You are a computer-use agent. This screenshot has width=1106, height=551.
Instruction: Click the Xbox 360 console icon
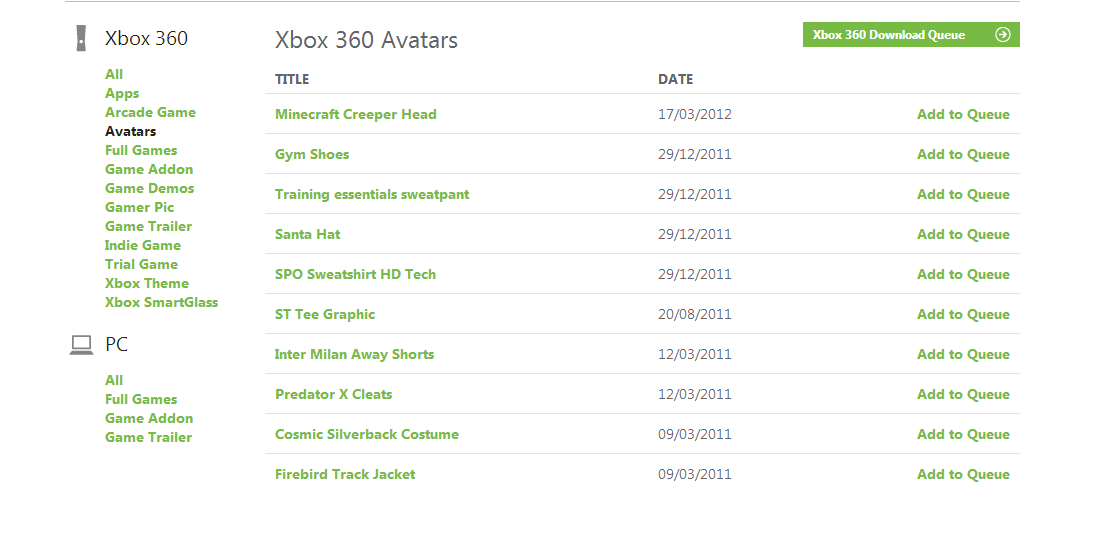click(x=81, y=39)
